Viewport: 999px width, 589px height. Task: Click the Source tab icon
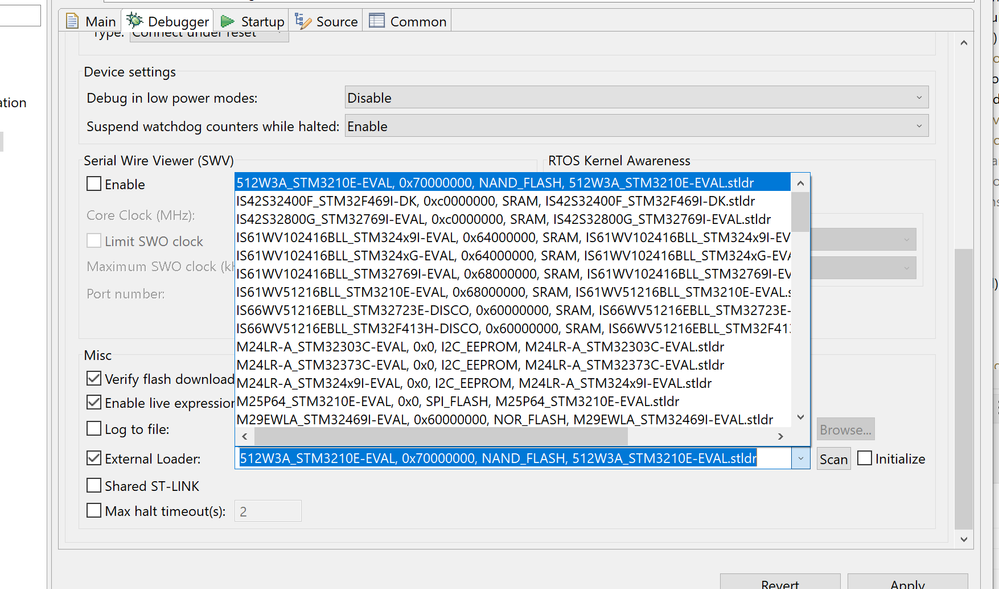[x=303, y=21]
